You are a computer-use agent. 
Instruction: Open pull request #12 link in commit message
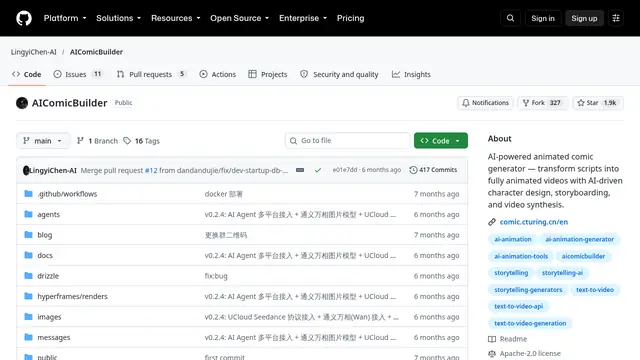point(151,170)
